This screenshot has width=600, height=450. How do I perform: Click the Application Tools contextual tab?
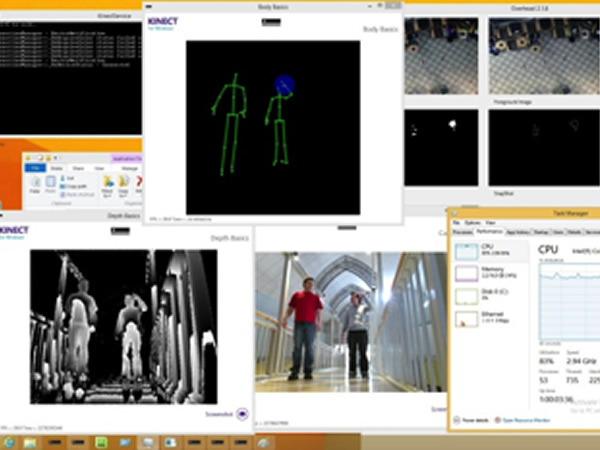(127, 158)
